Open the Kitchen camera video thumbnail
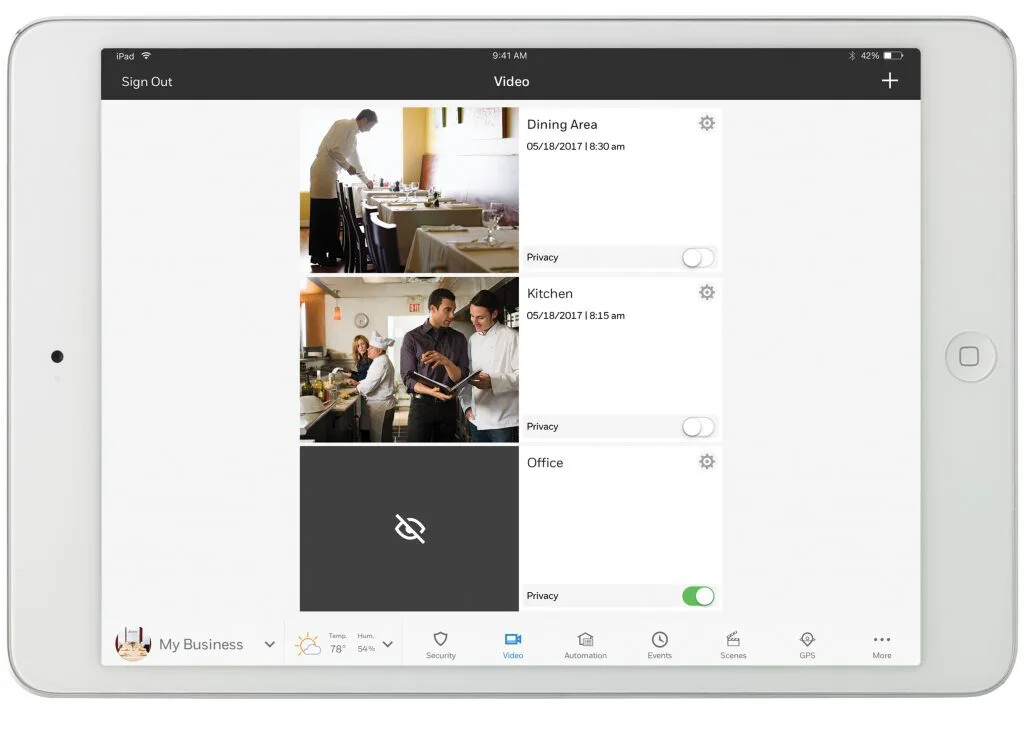 click(x=409, y=359)
